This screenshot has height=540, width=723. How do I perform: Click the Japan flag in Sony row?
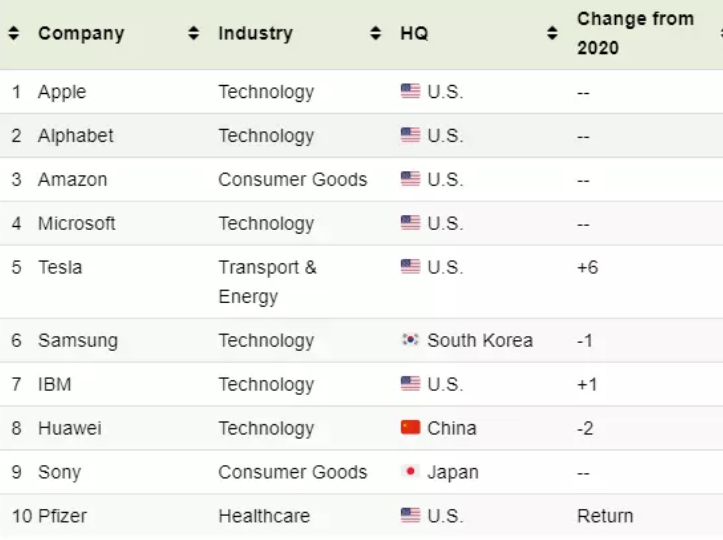tap(410, 472)
